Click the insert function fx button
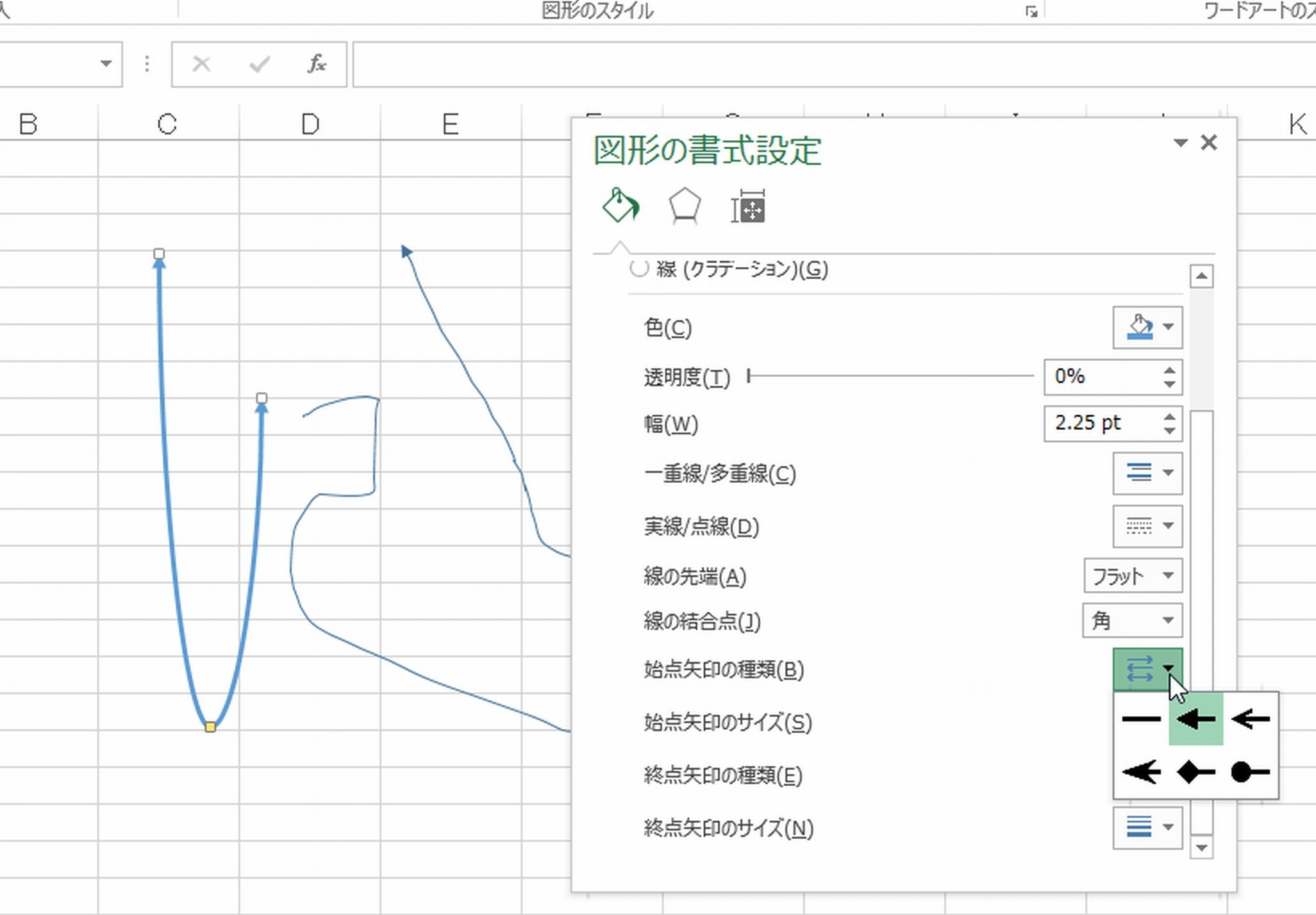 click(317, 64)
